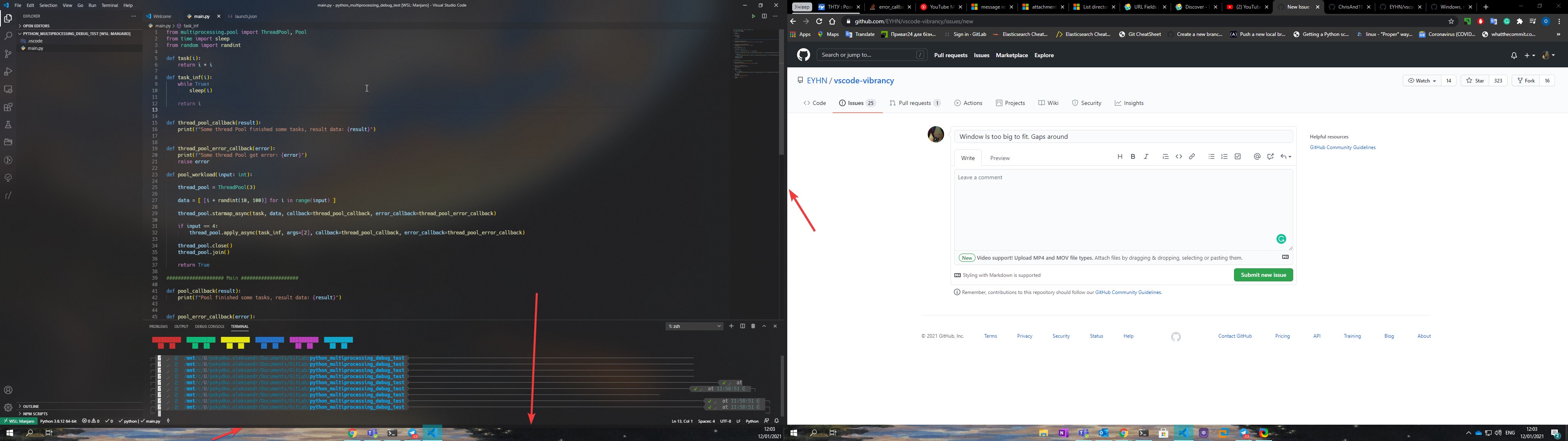Screen dimensions: 1568x441
Task: Insert a task list in the comment editor
Action: pyautogui.click(x=1238, y=156)
